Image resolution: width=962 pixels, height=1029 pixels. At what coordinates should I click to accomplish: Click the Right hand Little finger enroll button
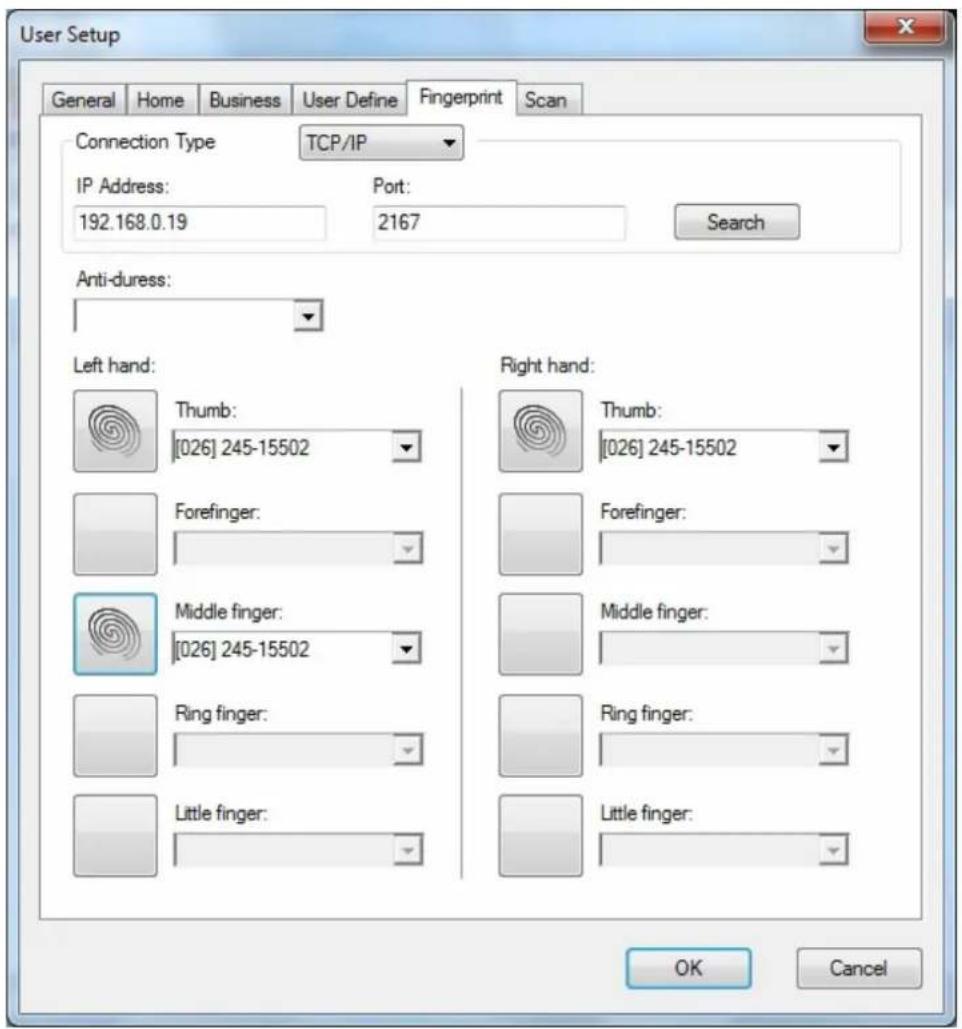(541, 835)
